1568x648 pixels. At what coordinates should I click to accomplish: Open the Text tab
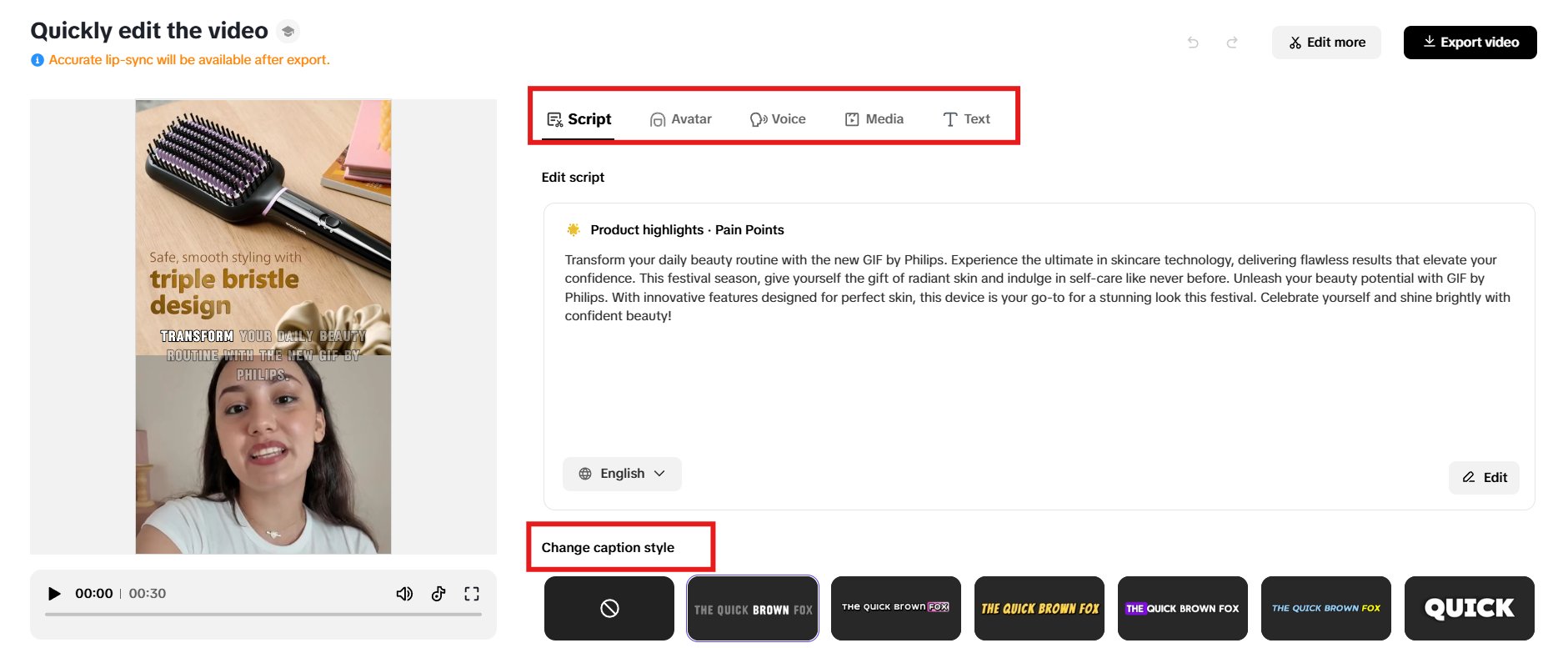(967, 119)
